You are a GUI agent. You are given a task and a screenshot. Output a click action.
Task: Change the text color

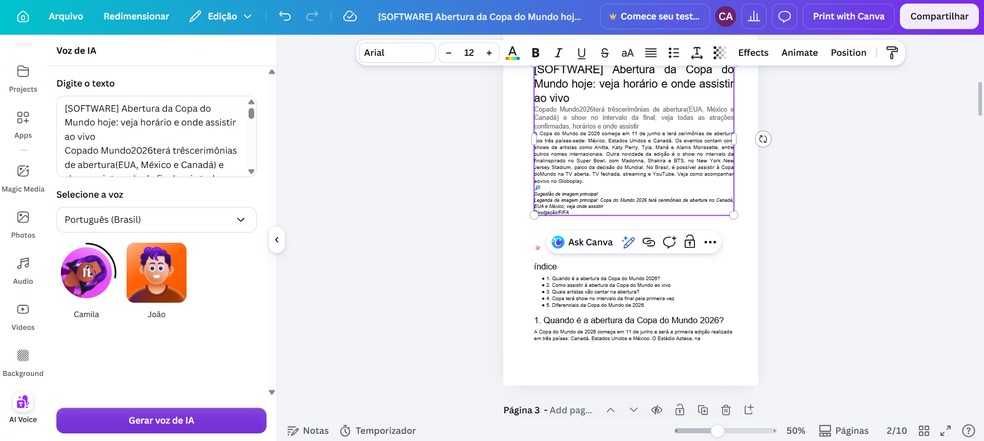coord(513,53)
